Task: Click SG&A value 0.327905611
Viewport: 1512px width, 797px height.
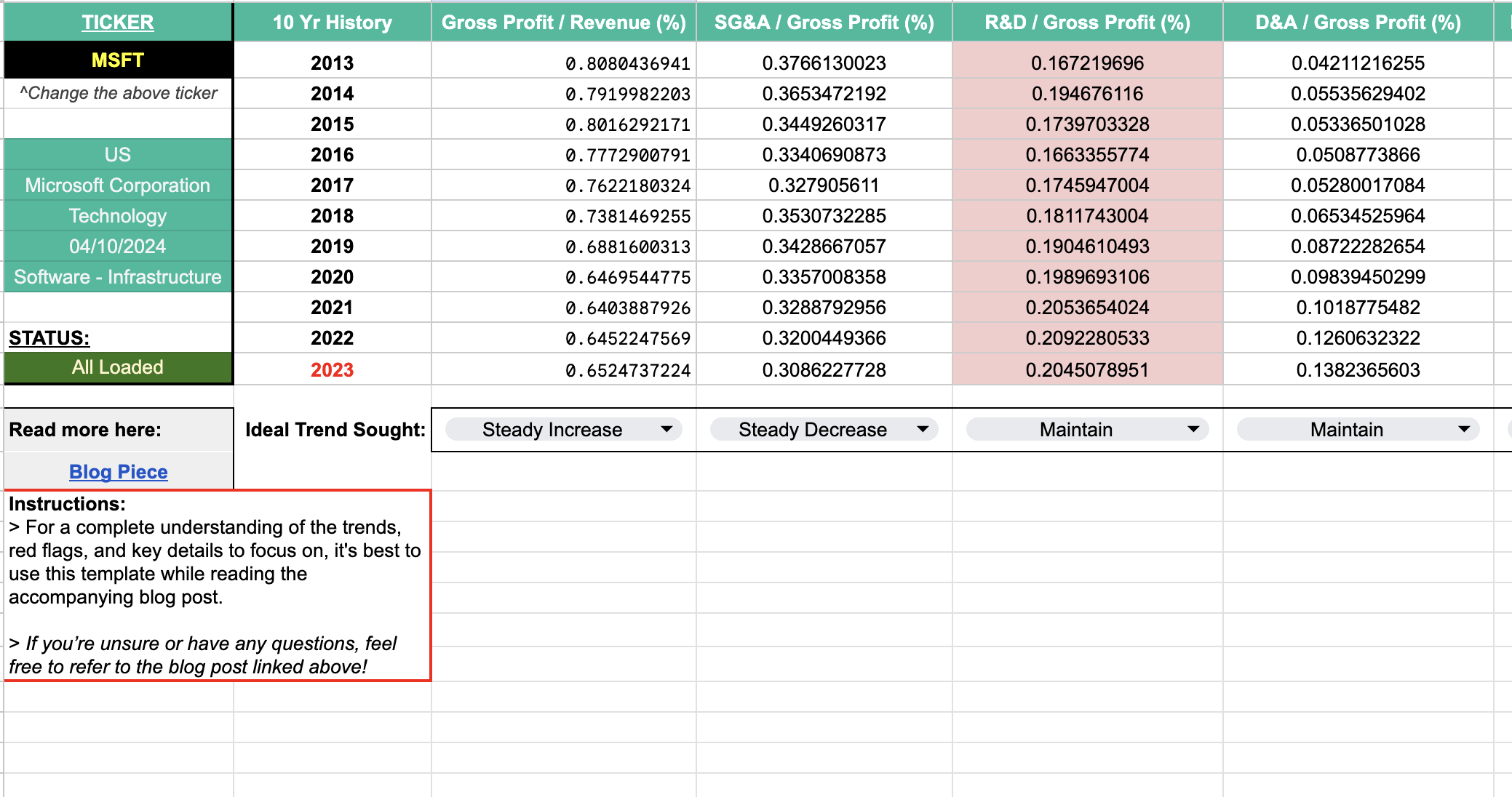Action: tap(824, 185)
